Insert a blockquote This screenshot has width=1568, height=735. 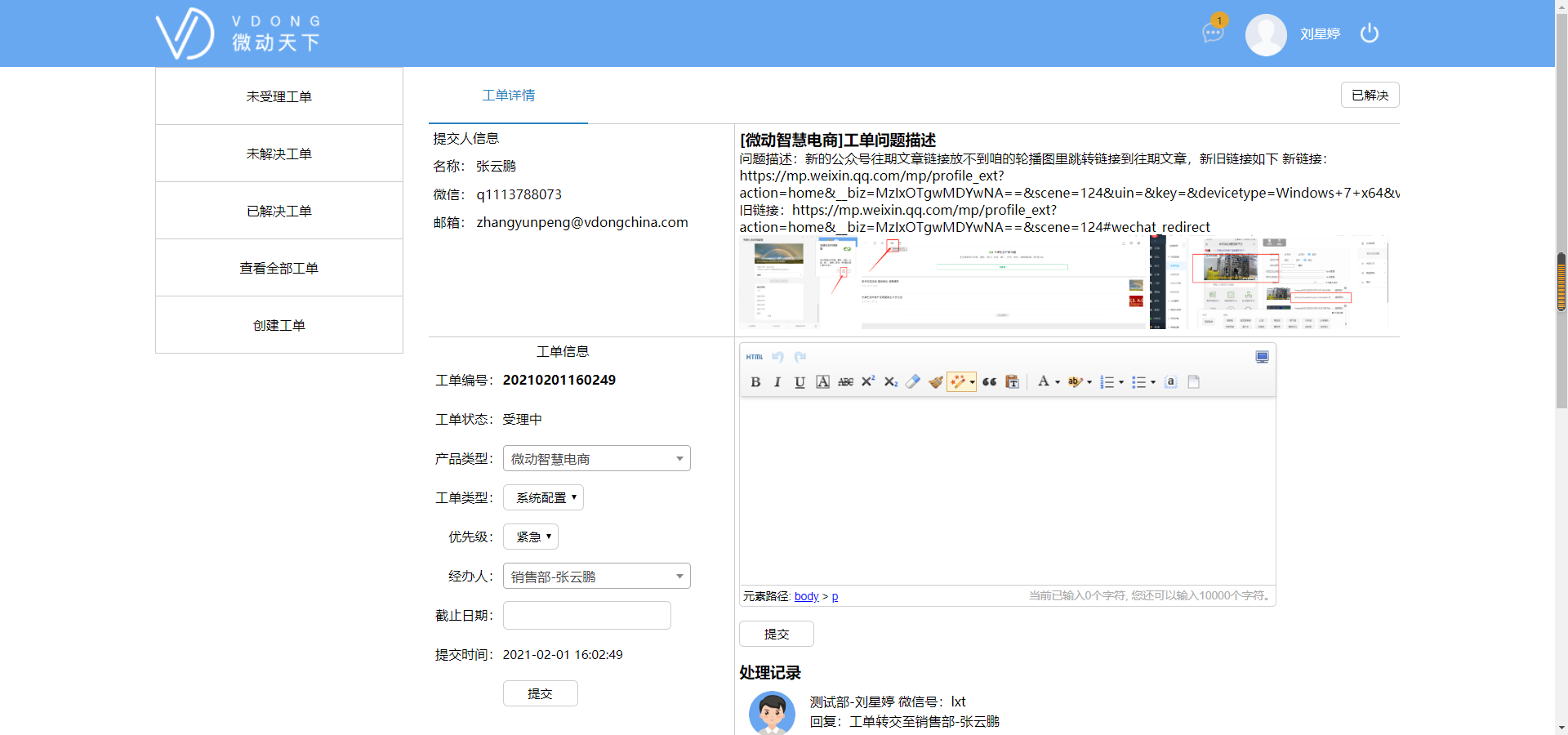tap(990, 381)
